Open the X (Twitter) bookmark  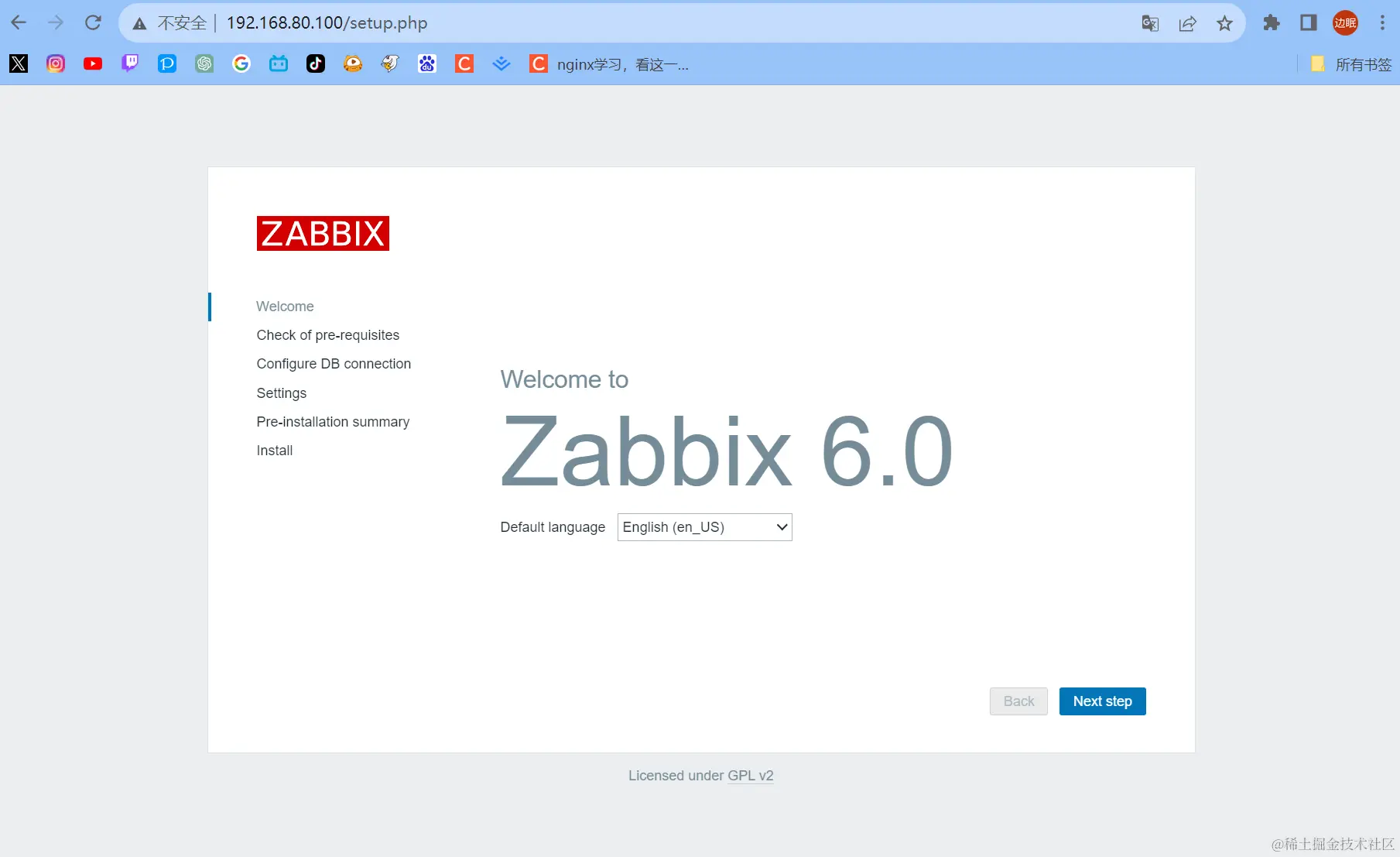tap(19, 63)
